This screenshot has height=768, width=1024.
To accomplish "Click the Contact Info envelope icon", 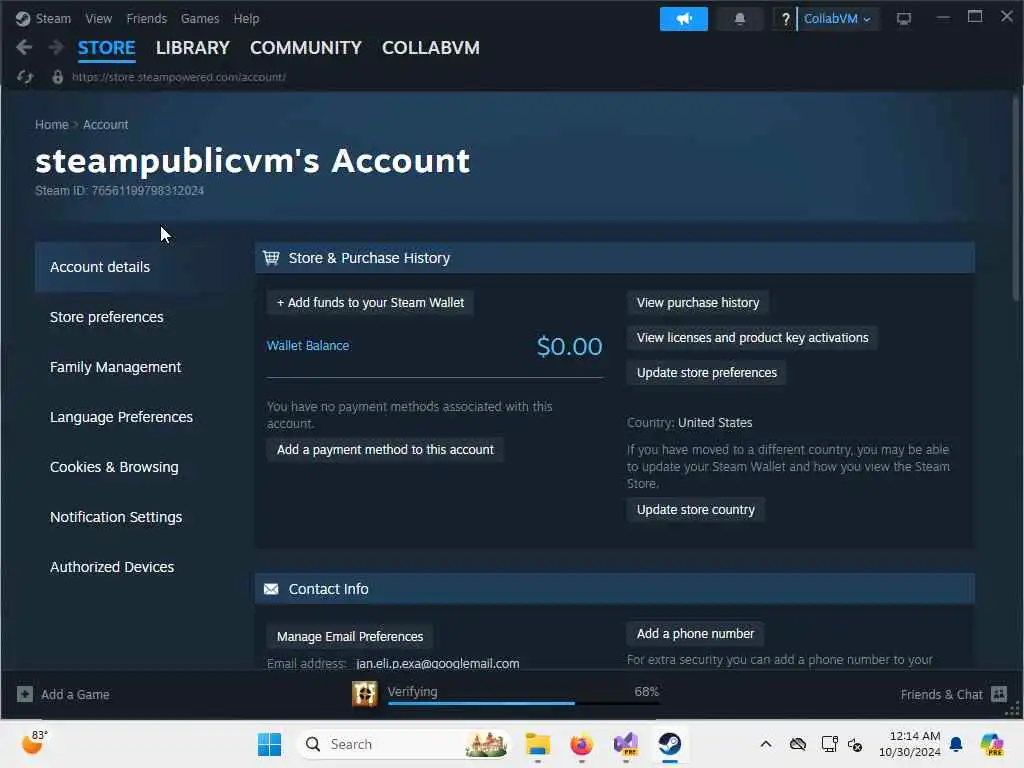I will pos(271,589).
